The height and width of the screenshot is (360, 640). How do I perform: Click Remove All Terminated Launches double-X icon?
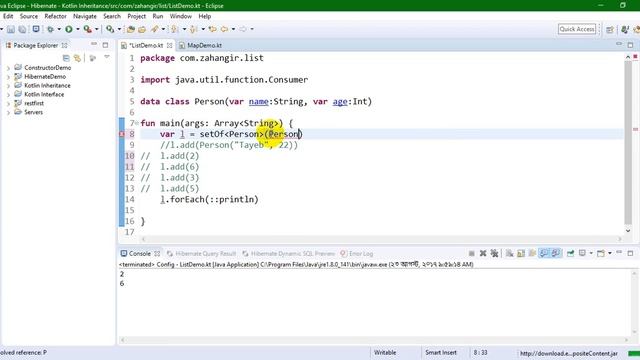coord(494,253)
